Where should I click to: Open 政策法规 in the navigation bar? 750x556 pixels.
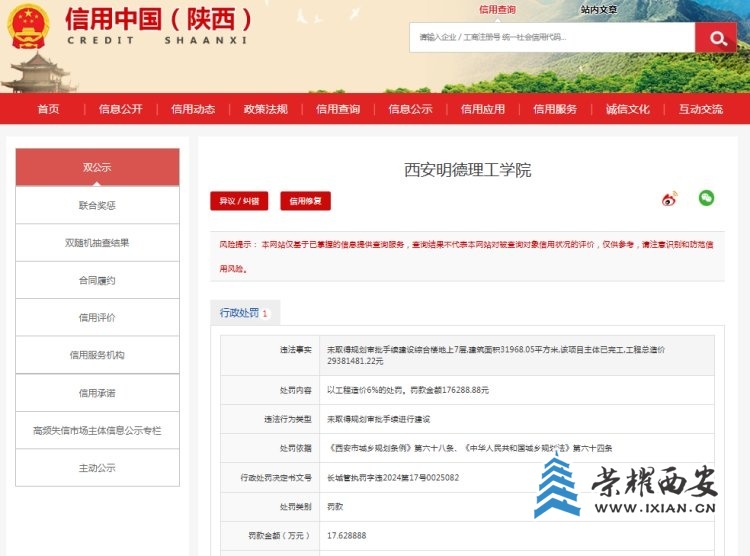click(x=265, y=109)
